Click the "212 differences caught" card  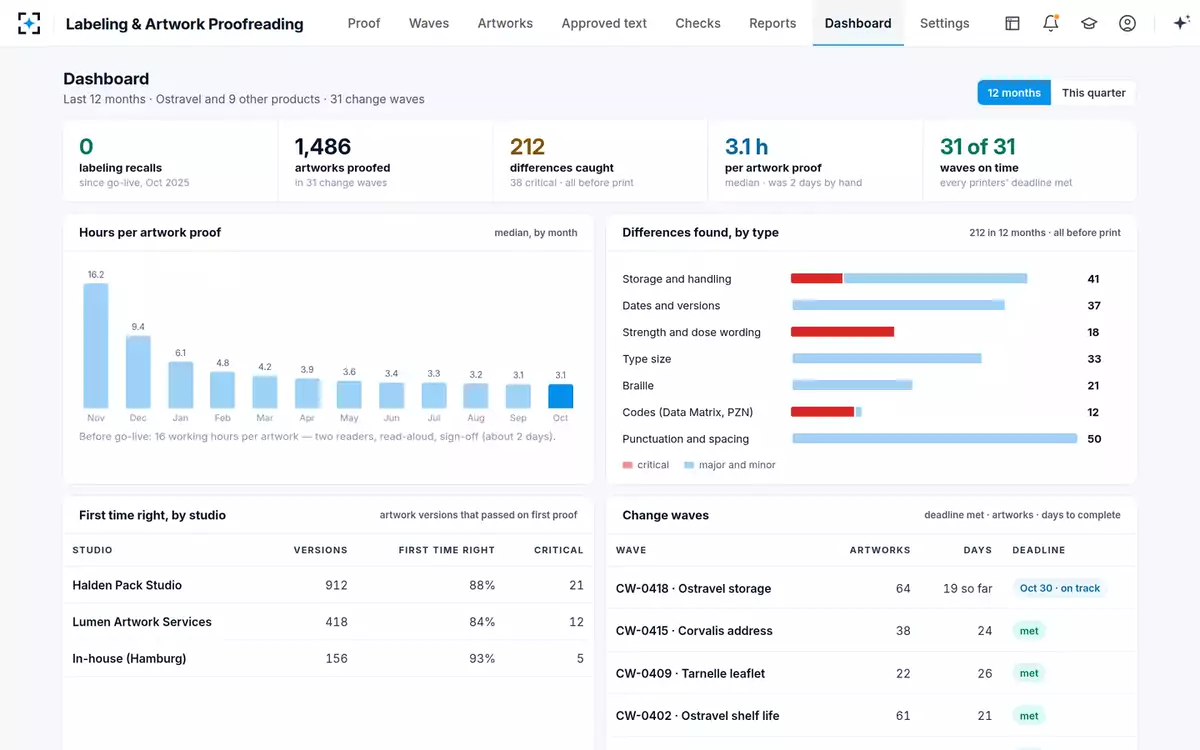coord(600,162)
